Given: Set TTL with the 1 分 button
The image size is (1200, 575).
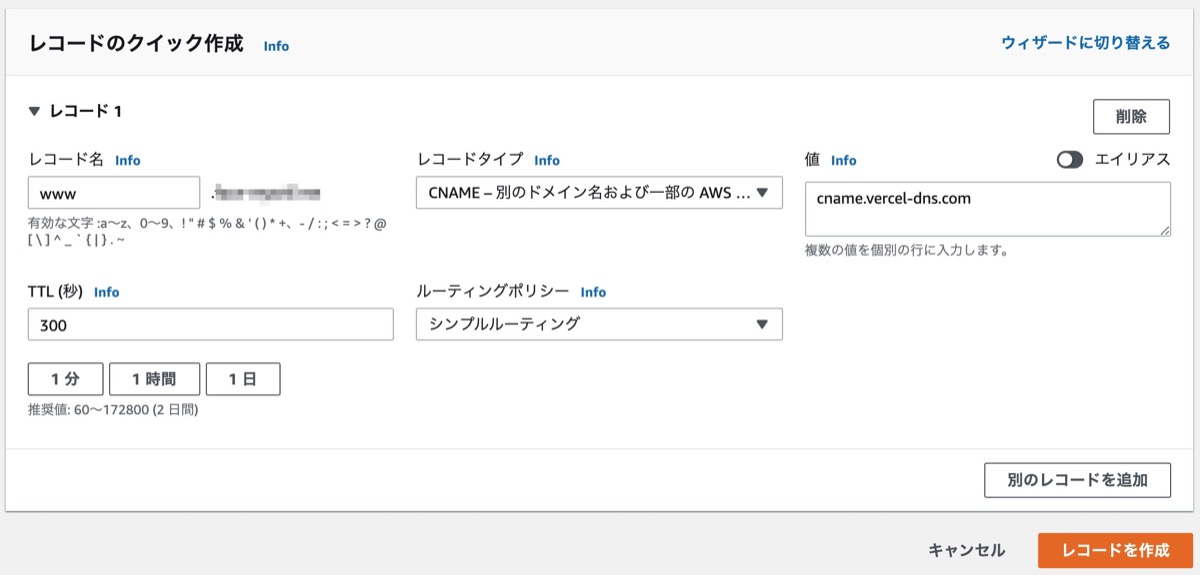Looking at the screenshot, I should click(65, 379).
